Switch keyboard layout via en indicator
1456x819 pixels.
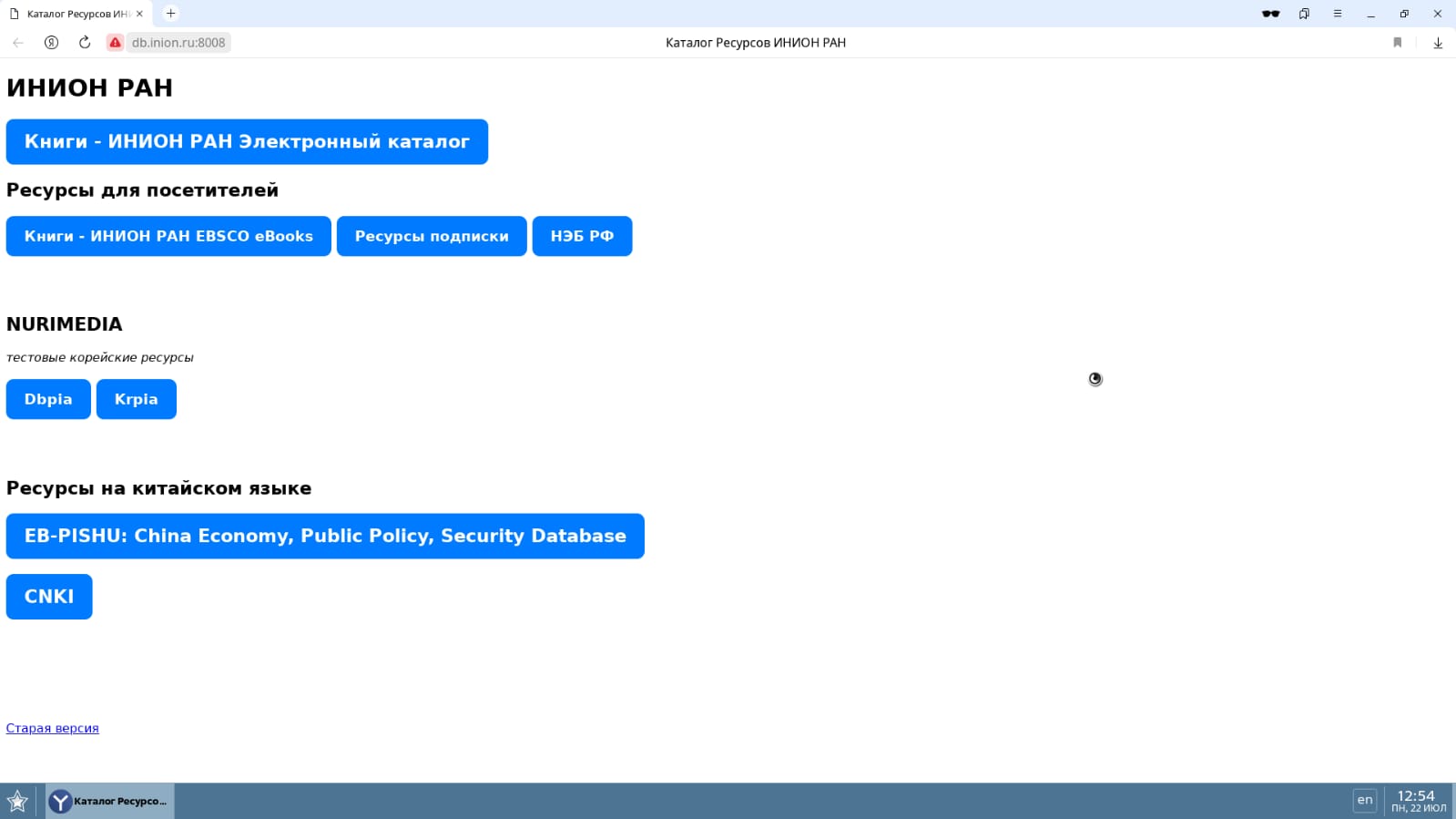(x=1364, y=800)
